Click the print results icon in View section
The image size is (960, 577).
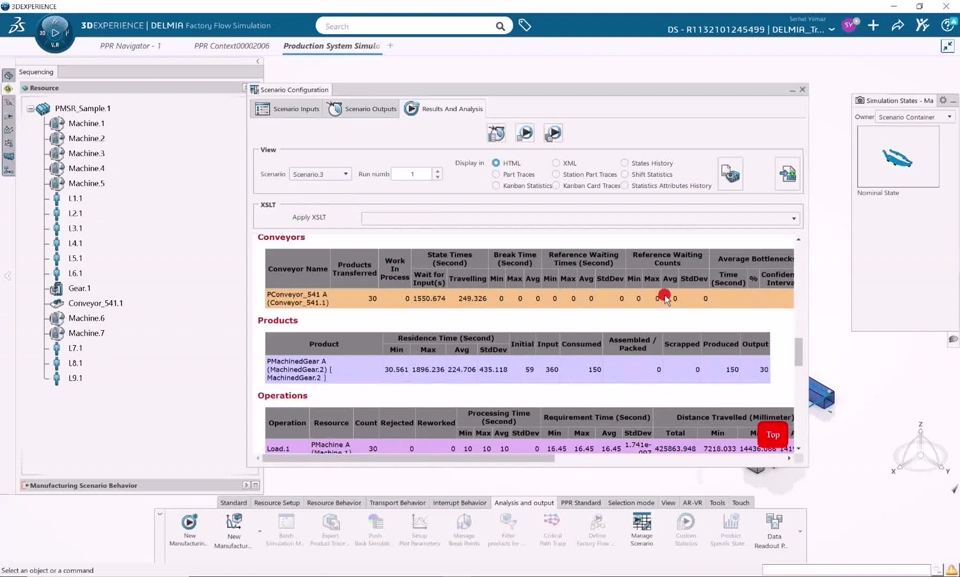pos(730,174)
